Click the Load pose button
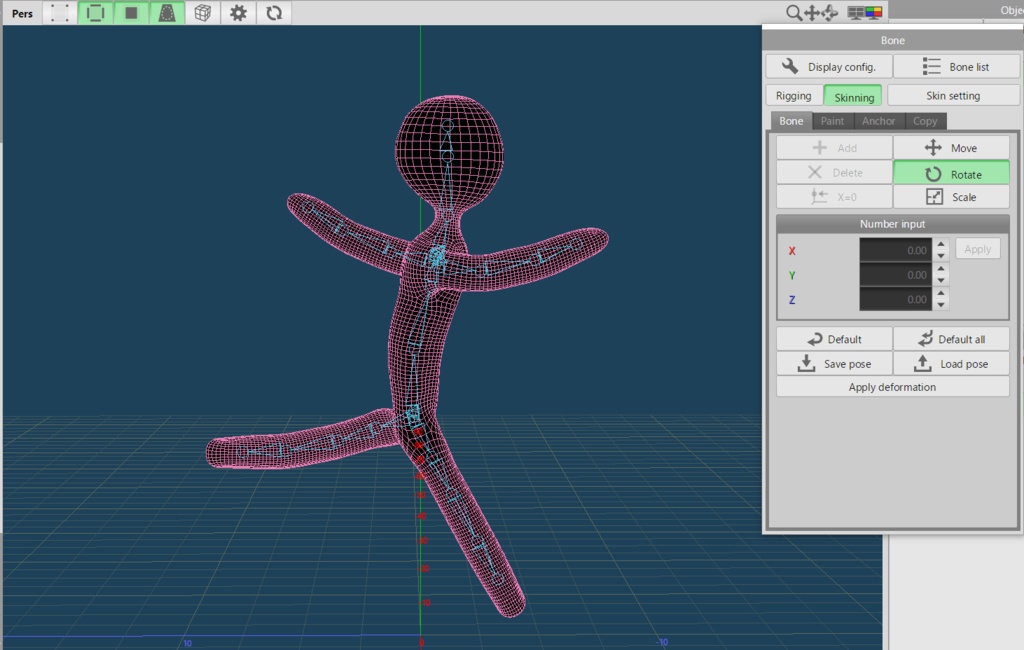The width and height of the screenshot is (1024, 650). click(x=951, y=364)
